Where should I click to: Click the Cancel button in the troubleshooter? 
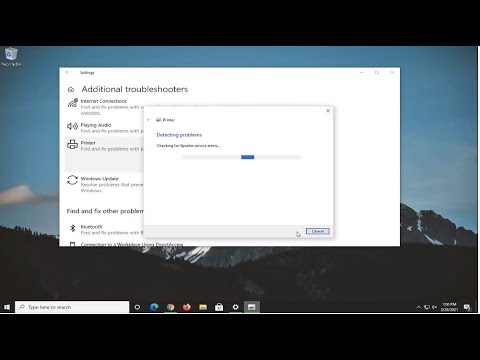(x=318, y=231)
